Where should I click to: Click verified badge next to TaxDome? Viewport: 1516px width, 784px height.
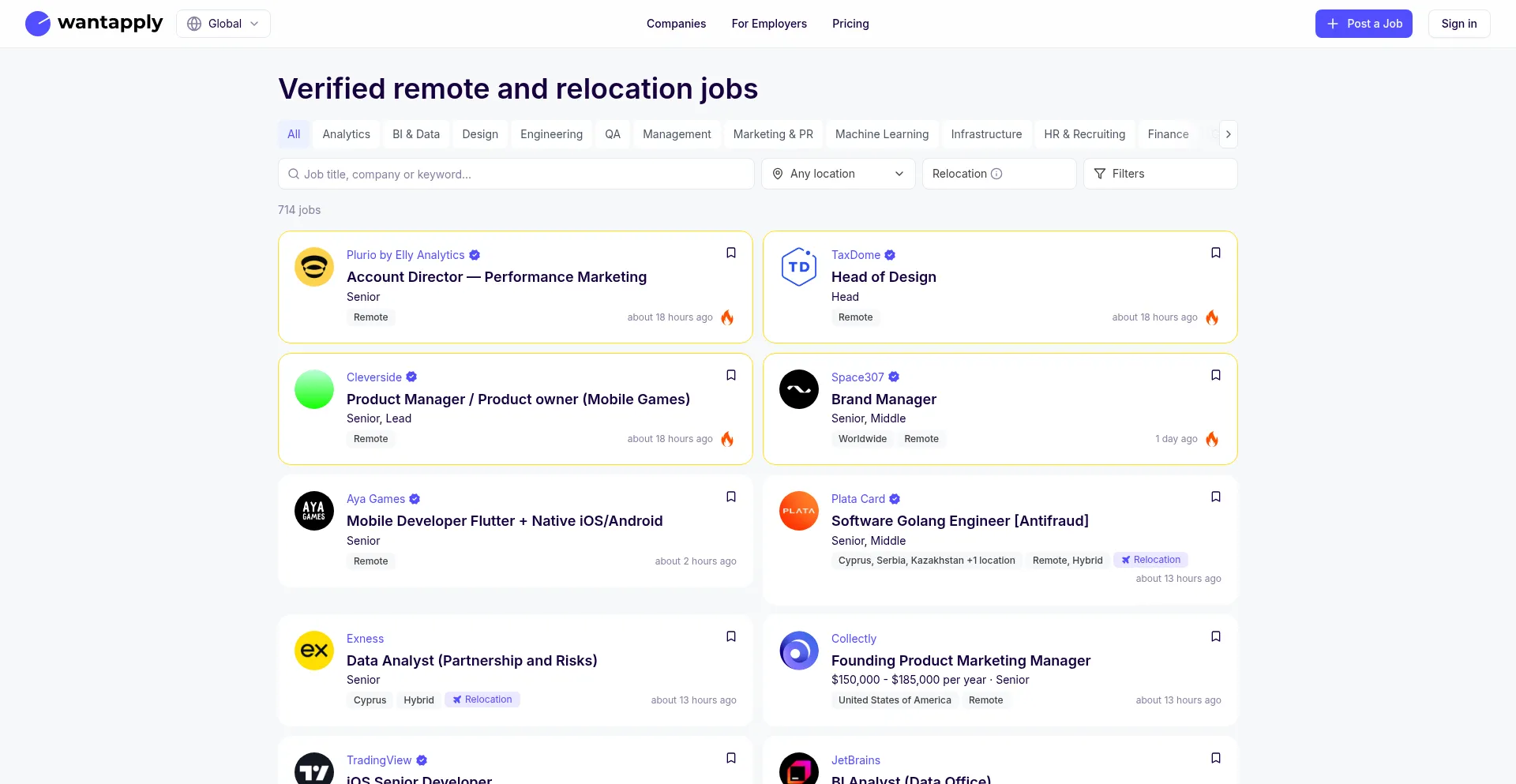click(890, 255)
